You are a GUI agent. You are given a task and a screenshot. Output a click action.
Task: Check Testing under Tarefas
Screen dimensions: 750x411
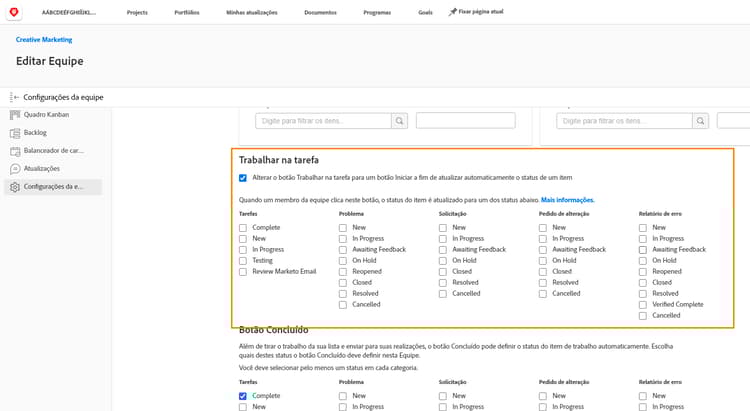click(243, 261)
